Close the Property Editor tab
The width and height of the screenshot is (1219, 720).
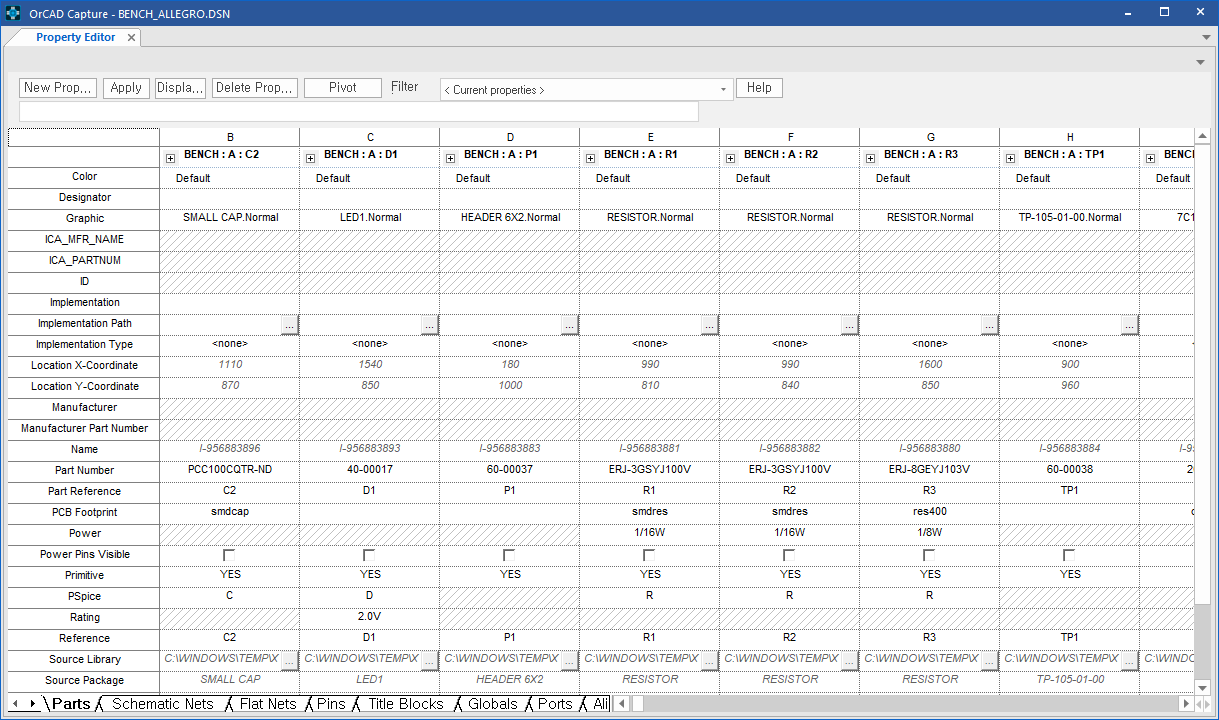click(x=132, y=38)
